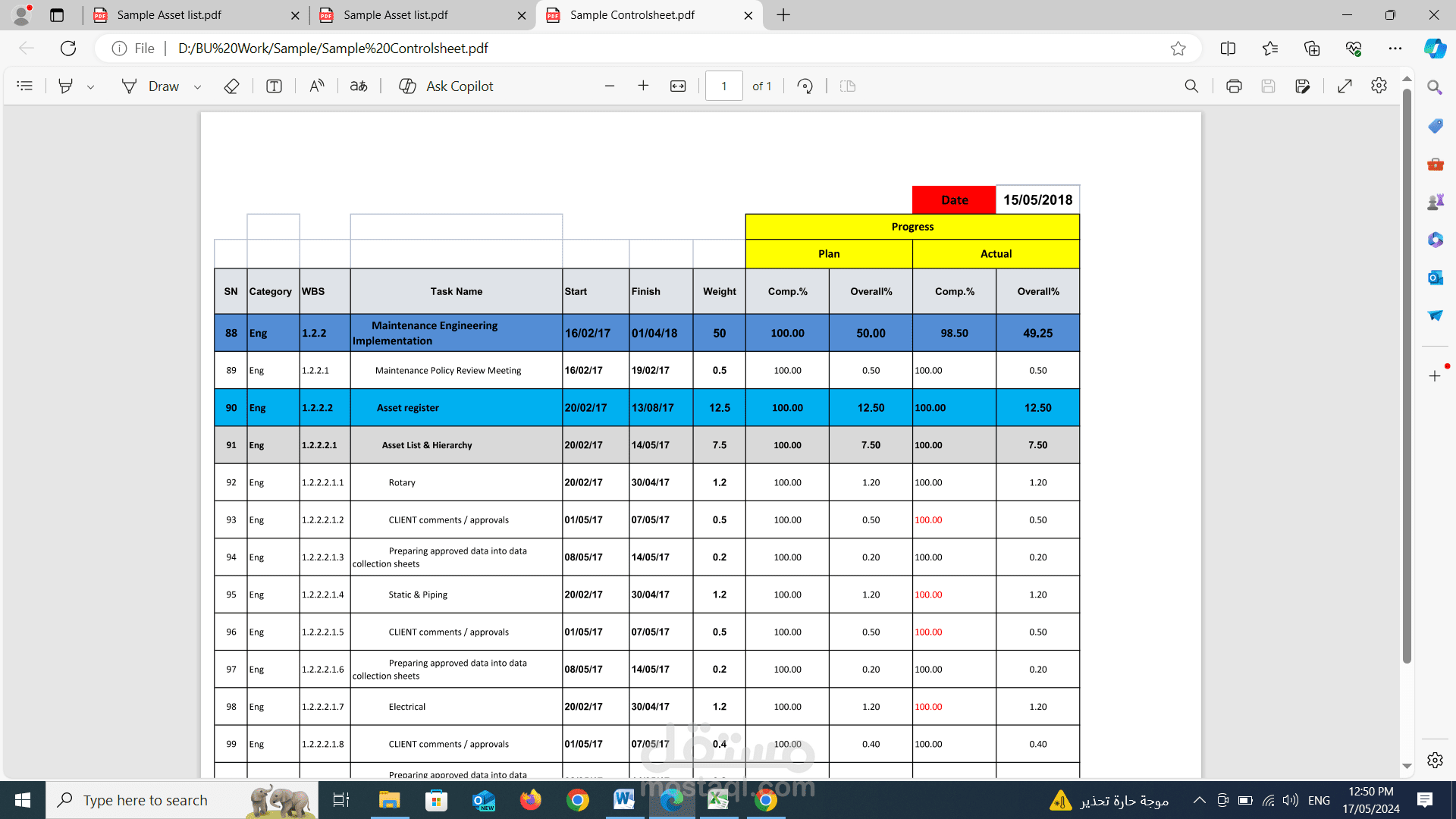Toggle the Edge split screen view

(1228, 49)
